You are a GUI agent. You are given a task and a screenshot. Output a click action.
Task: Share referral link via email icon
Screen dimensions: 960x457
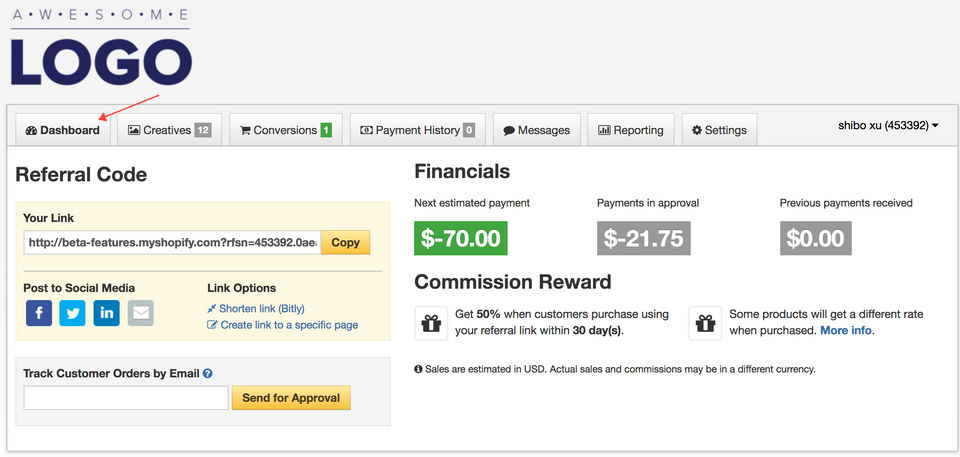(141, 313)
